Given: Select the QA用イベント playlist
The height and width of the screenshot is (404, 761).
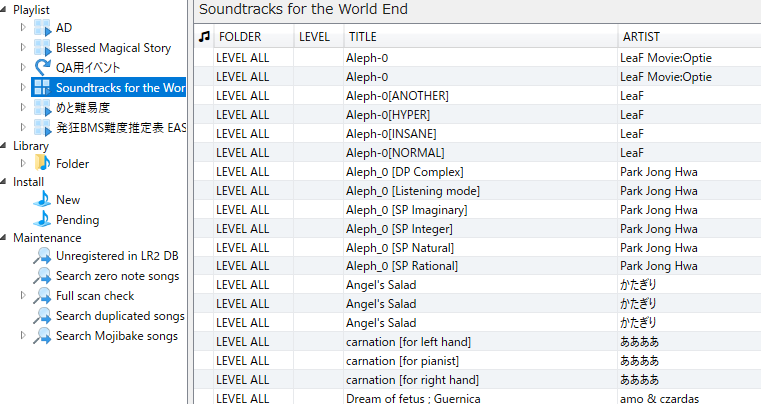Looking at the screenshot, I should [88, 67].
